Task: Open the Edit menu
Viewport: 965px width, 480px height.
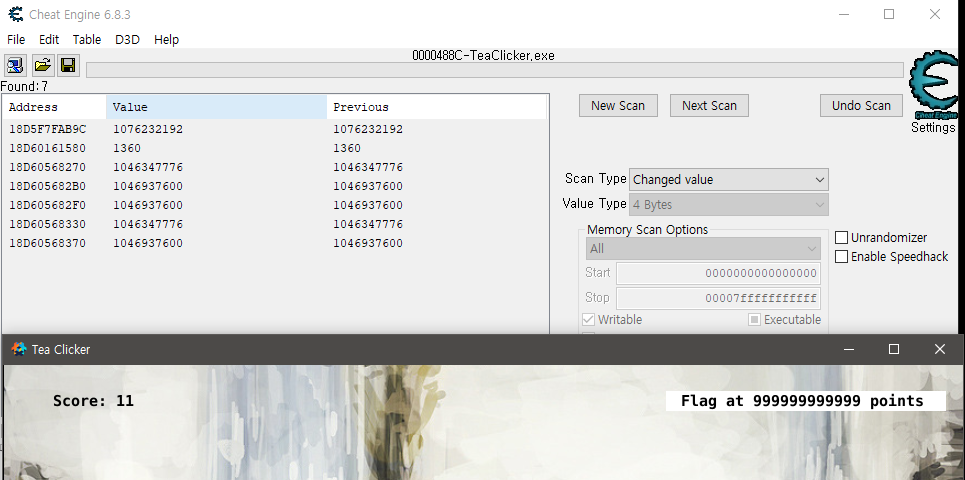Action: pos(49,39)
